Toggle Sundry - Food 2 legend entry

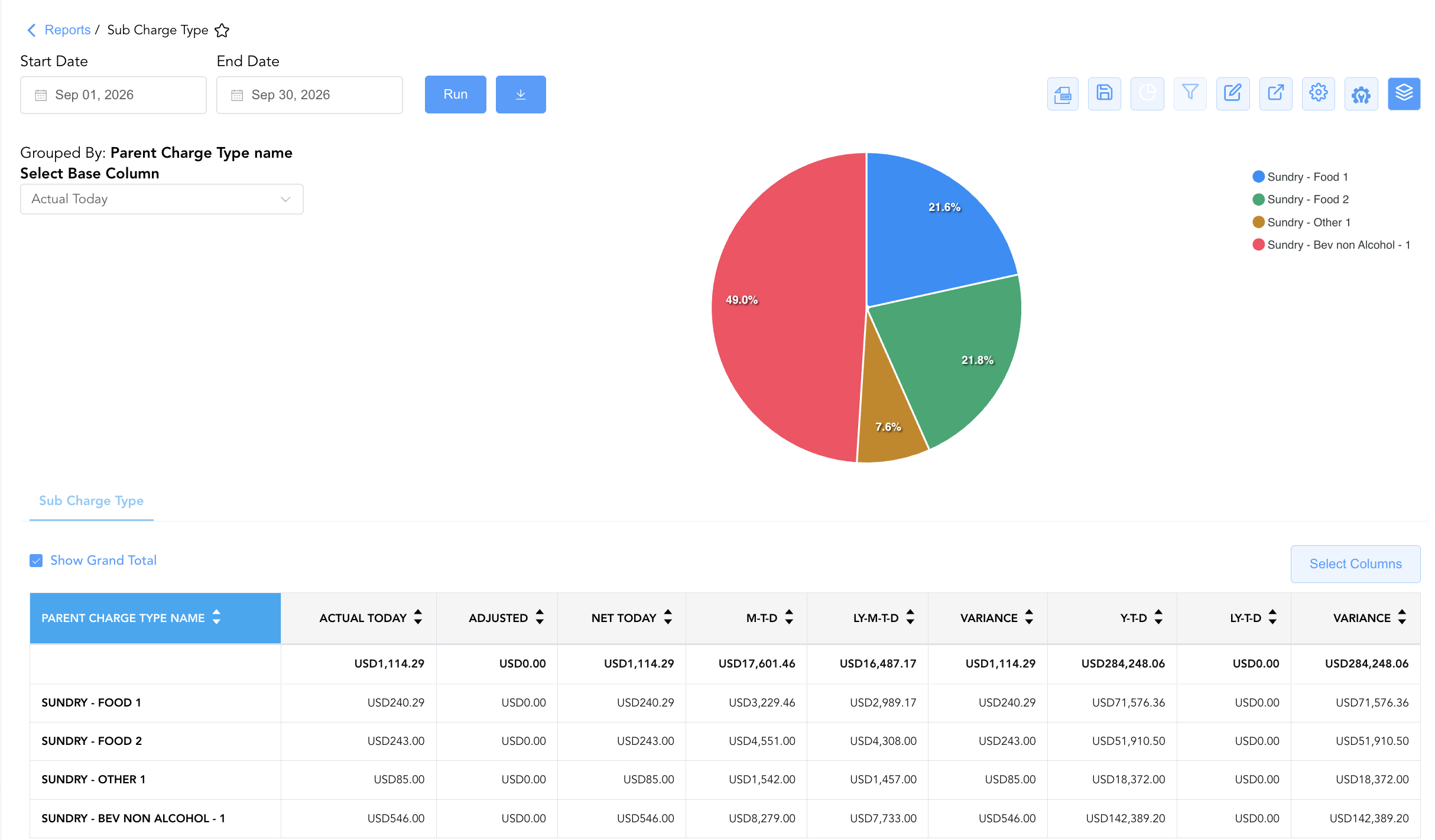[x=1300, y=199]
